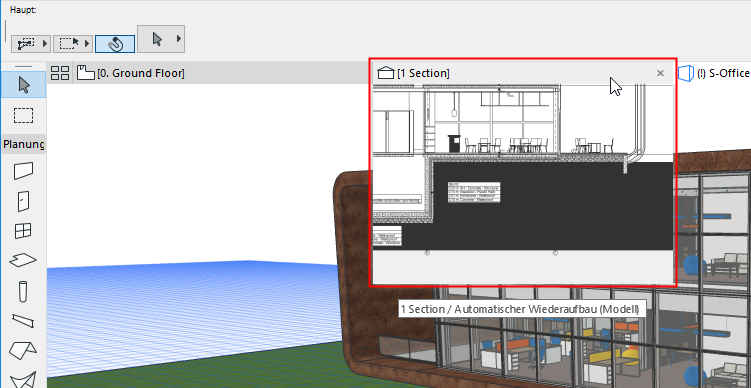Click the marquee selection method icon in Haupt toolbar
The height and width of the screenshot is (388, 751).
pos(69,44)
